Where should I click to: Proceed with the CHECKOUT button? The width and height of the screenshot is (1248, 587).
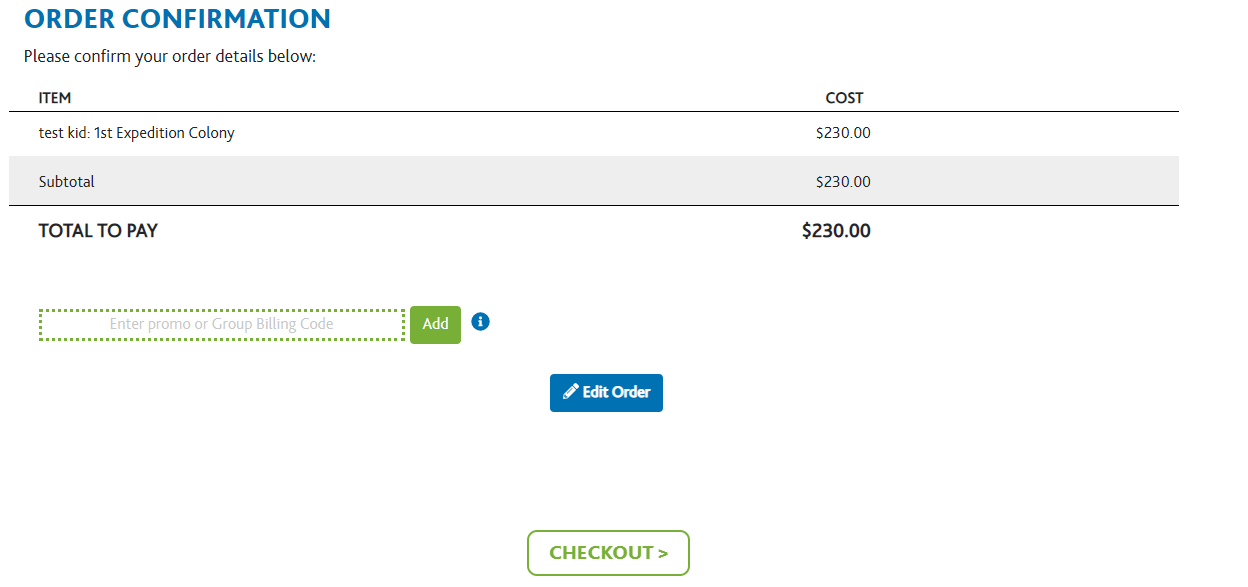tap(608, 553)
